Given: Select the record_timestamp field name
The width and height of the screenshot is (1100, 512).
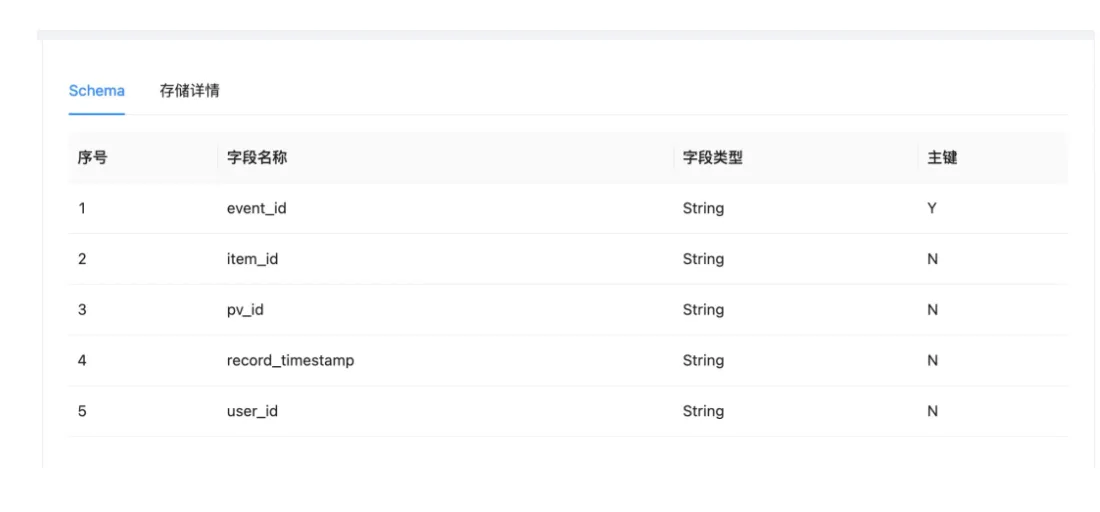Looking at the screenshot, I should click(x=290, y=360).
